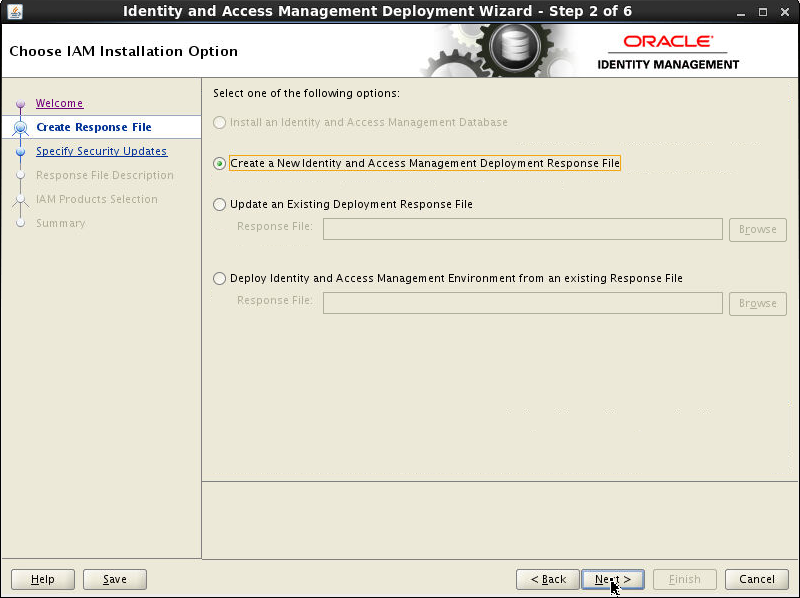The width and height of the screenshot is (800, 598).
Task: Click the Summary step indicator icon
Action: pos(21,223)
